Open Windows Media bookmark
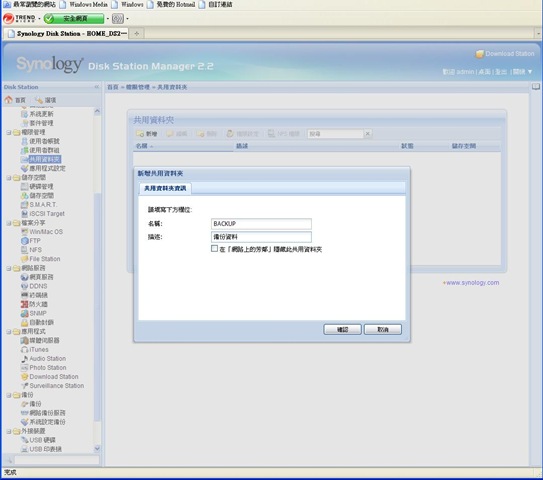The image size is (543, 480). pyautogui.click(x=84, y=5)
